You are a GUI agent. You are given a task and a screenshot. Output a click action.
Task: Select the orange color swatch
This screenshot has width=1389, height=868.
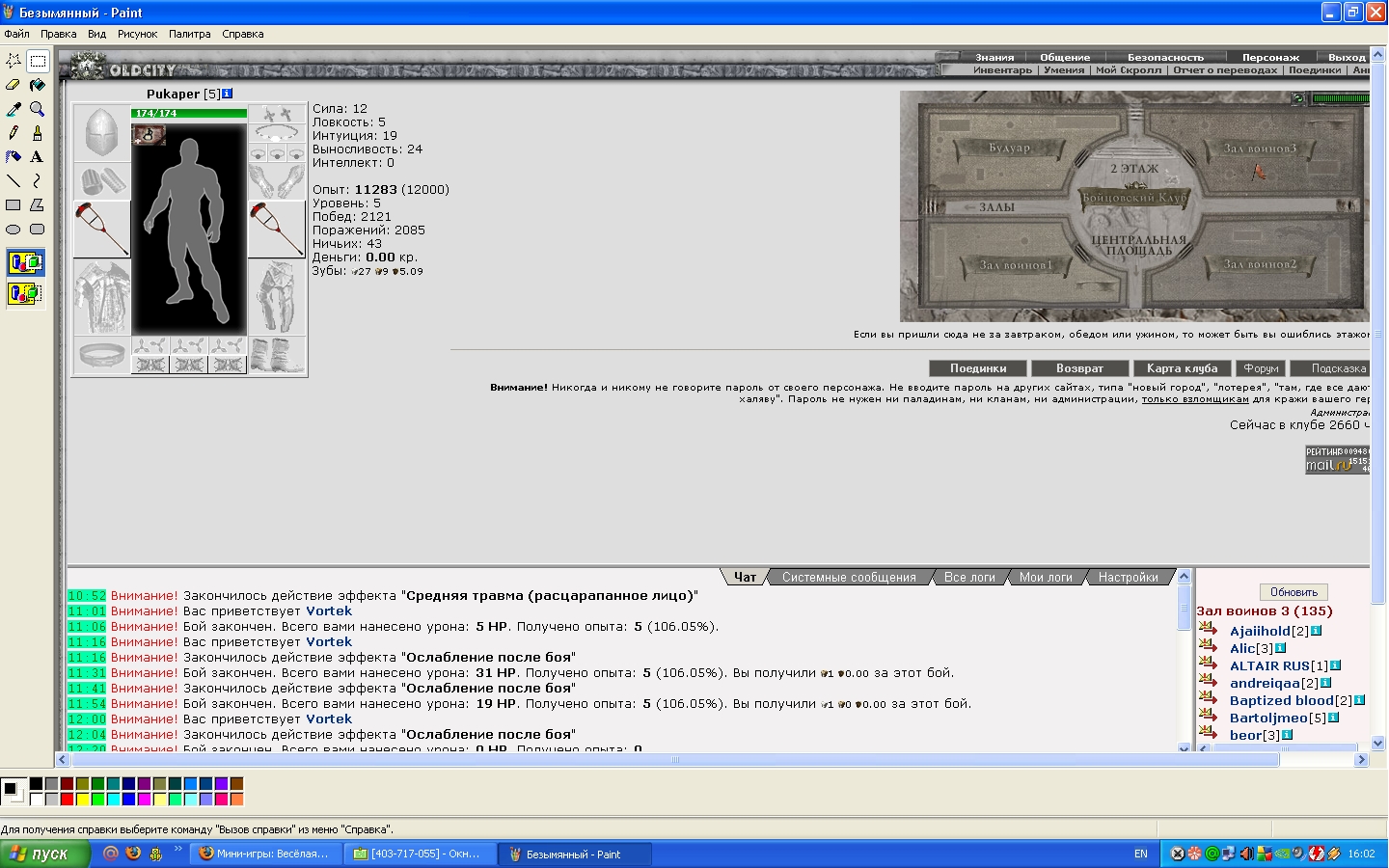click(236, 799)
